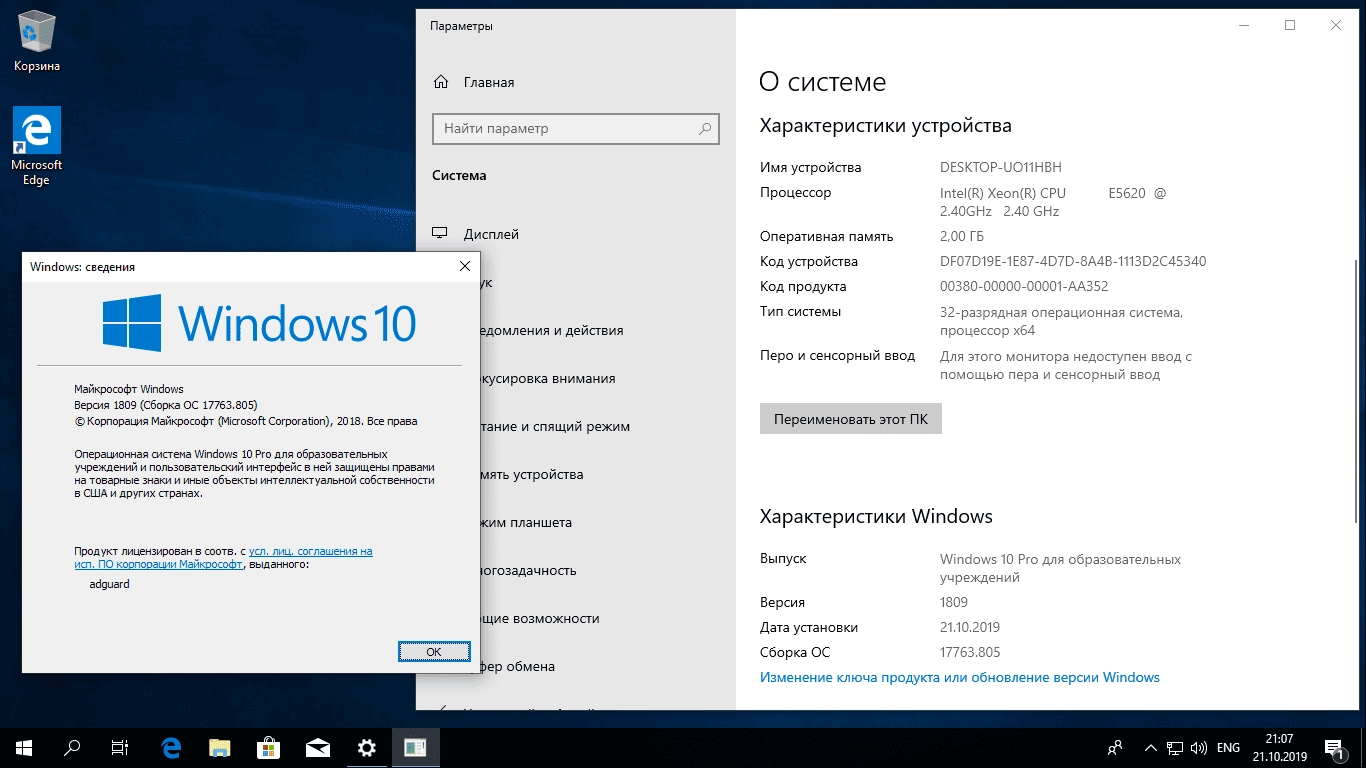Click the display monitor icon beside Дисплей

point(440,233)
